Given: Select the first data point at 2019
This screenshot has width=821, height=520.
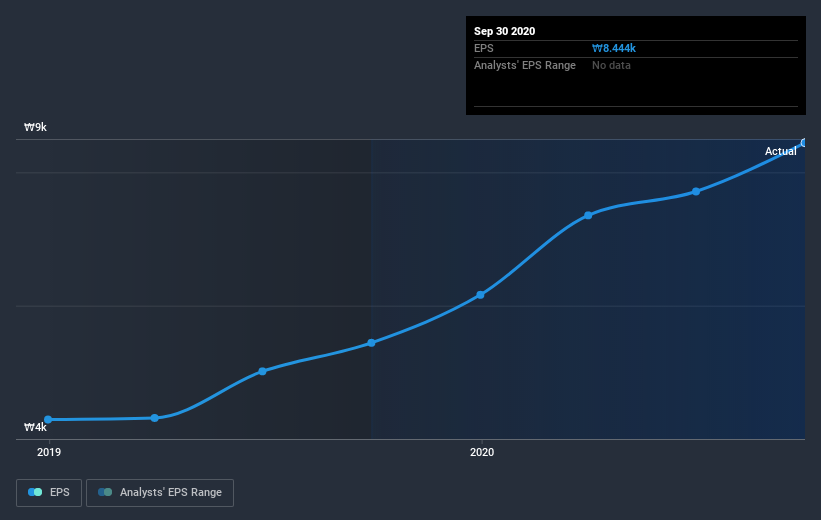Looking at the screenshot, I should coord(48,419).
